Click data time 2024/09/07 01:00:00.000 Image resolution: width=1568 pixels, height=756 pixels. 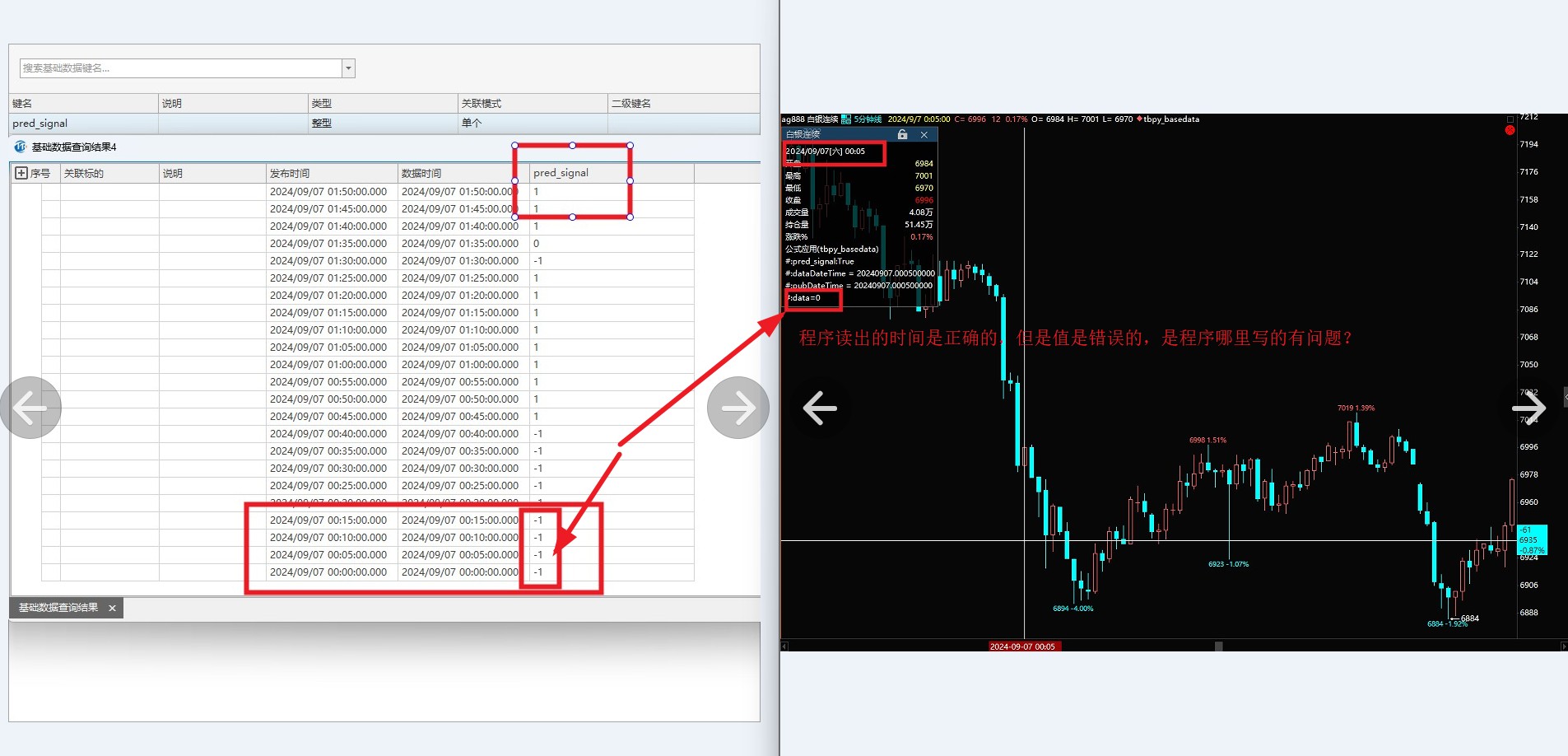tap(460, 365)
